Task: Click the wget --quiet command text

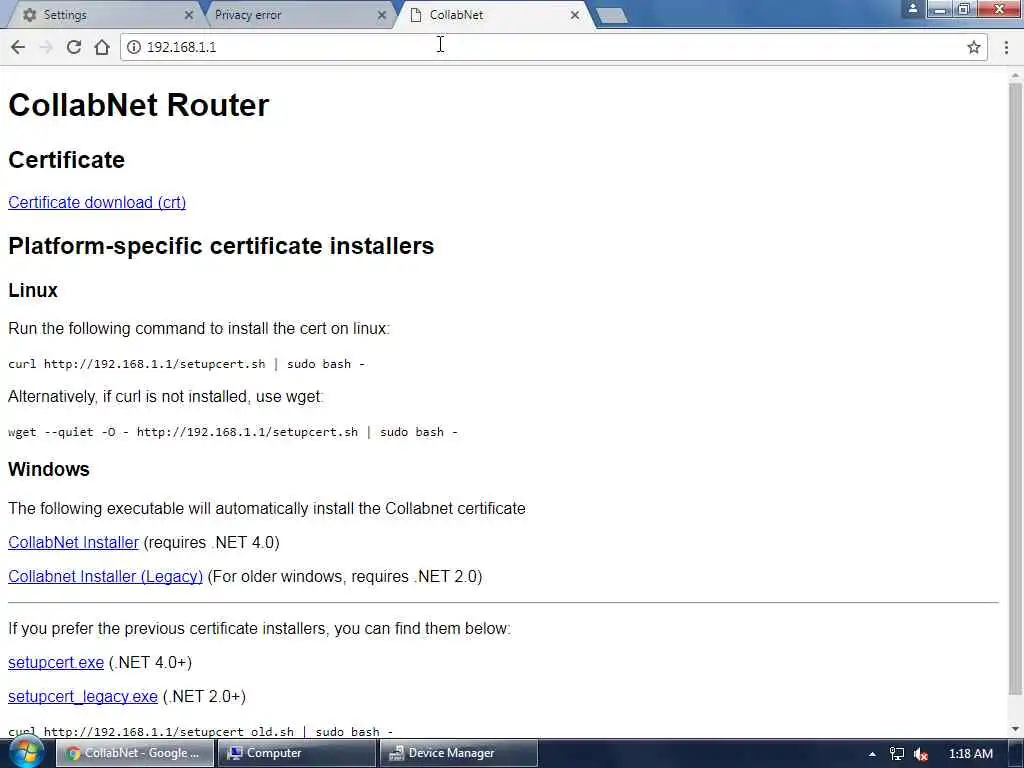Action: 232,432
